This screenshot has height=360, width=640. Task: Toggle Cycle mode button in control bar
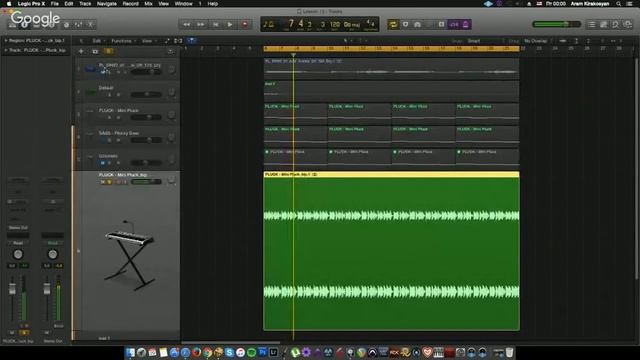pos(393,24)
